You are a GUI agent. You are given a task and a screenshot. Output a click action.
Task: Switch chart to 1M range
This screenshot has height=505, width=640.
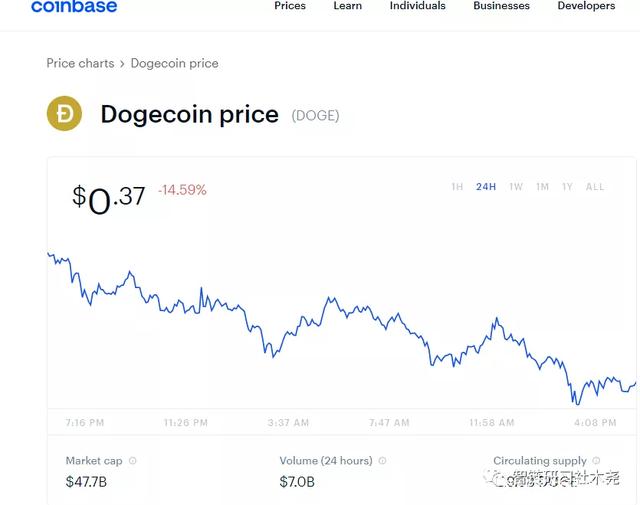click(542, 187)
